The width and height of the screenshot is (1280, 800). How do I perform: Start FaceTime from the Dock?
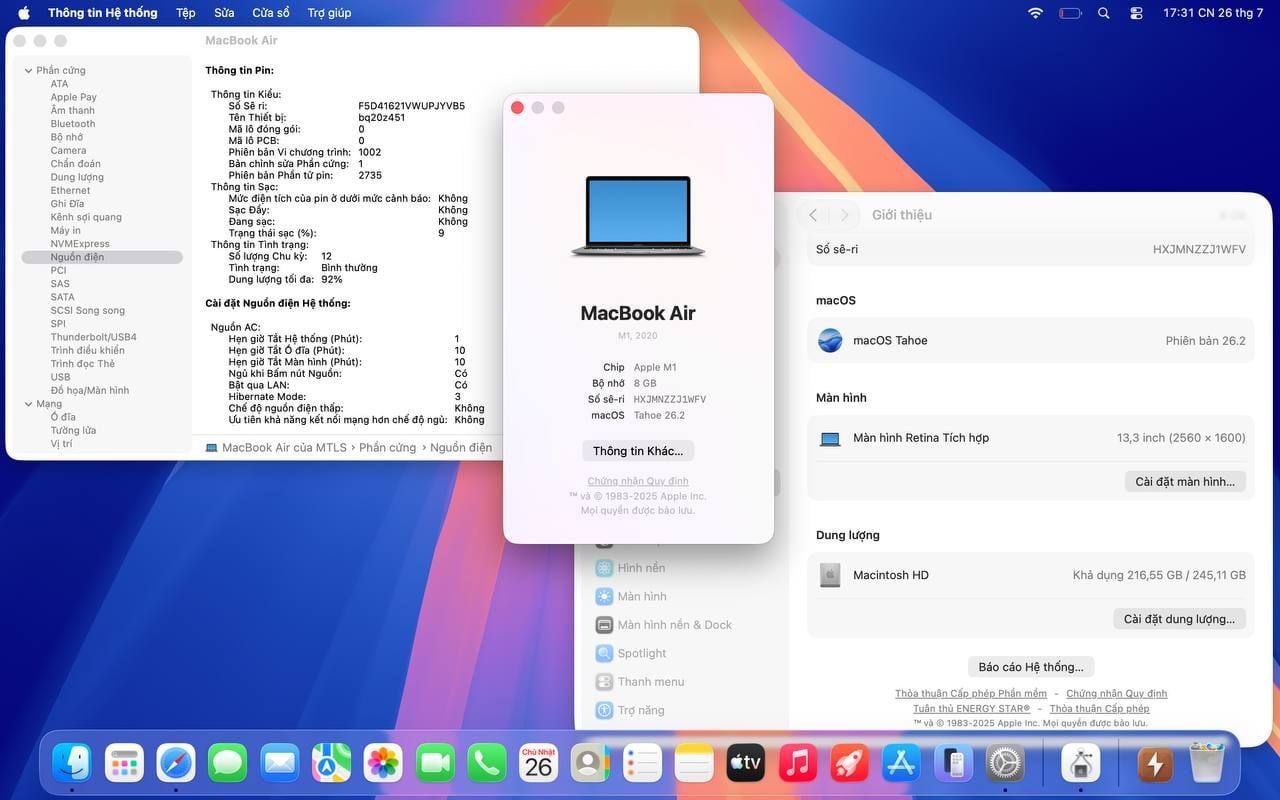point(435,764)
